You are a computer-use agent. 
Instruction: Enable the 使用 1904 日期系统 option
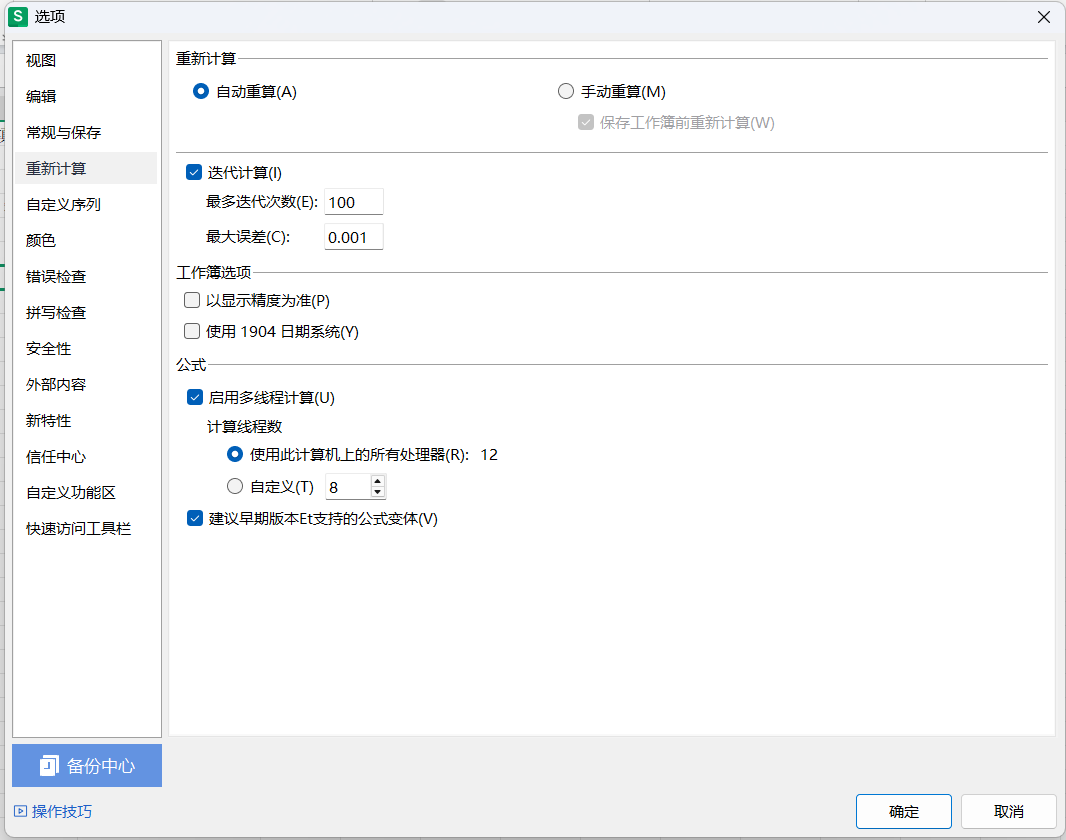point(191,331)
